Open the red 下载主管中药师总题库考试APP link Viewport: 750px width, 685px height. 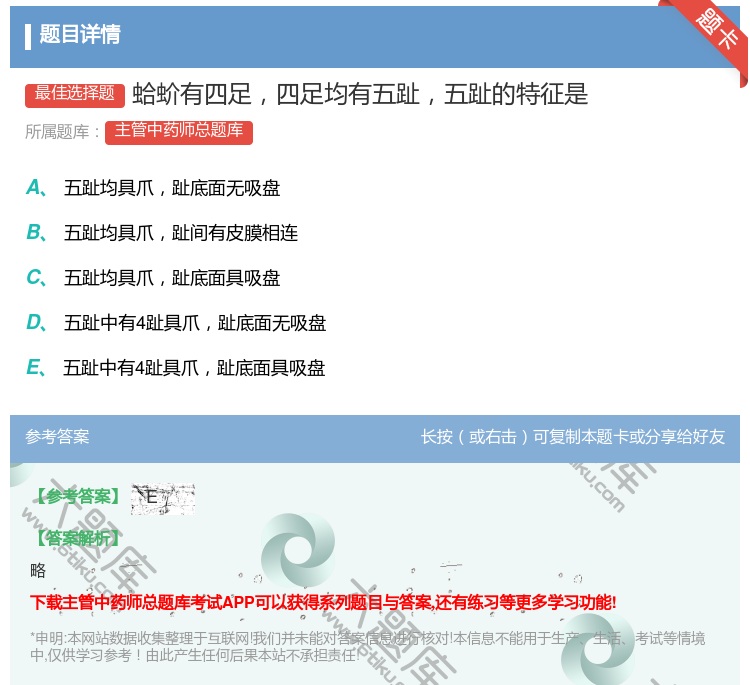coord(323,602)
